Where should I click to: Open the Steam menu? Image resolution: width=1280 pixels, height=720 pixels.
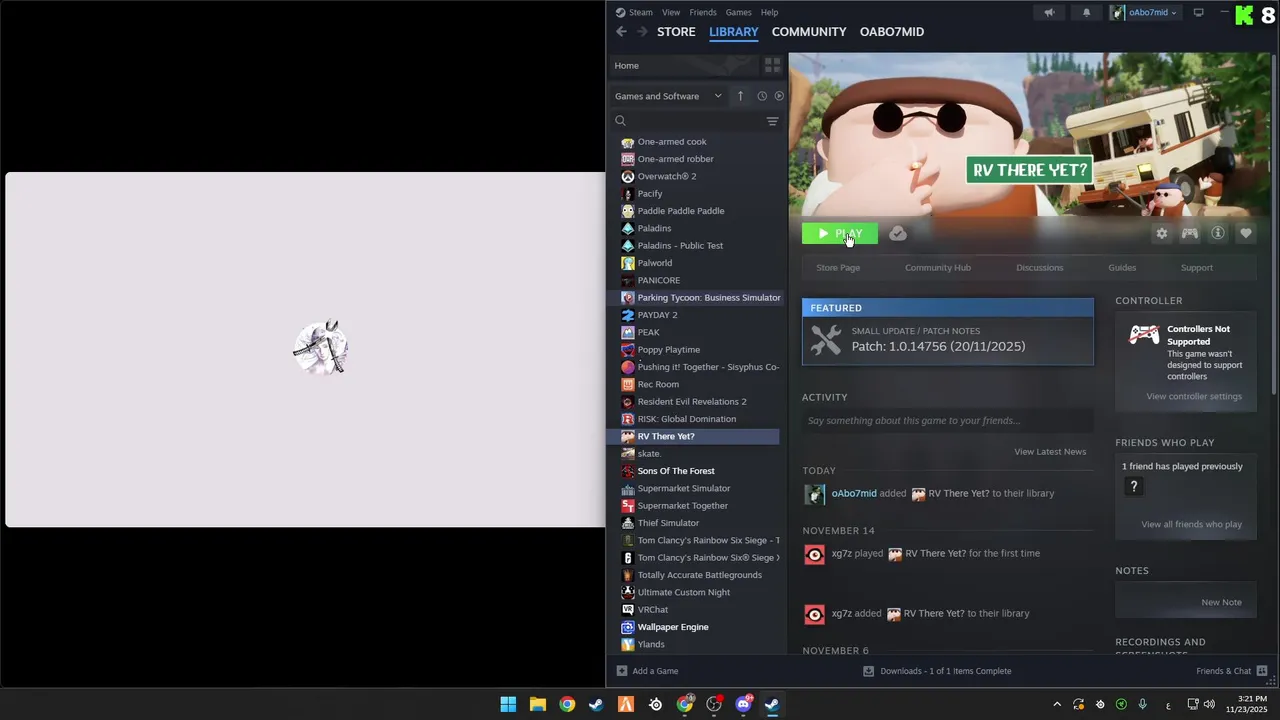(x=634, y=12)
